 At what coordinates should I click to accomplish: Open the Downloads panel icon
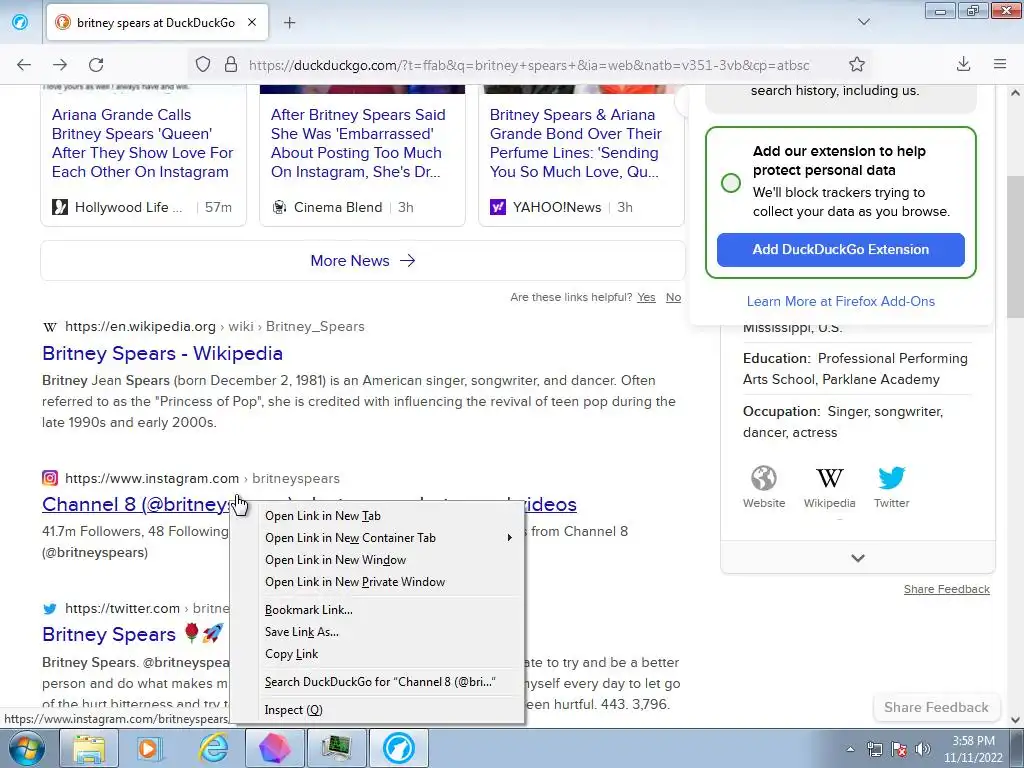[963, 64]
